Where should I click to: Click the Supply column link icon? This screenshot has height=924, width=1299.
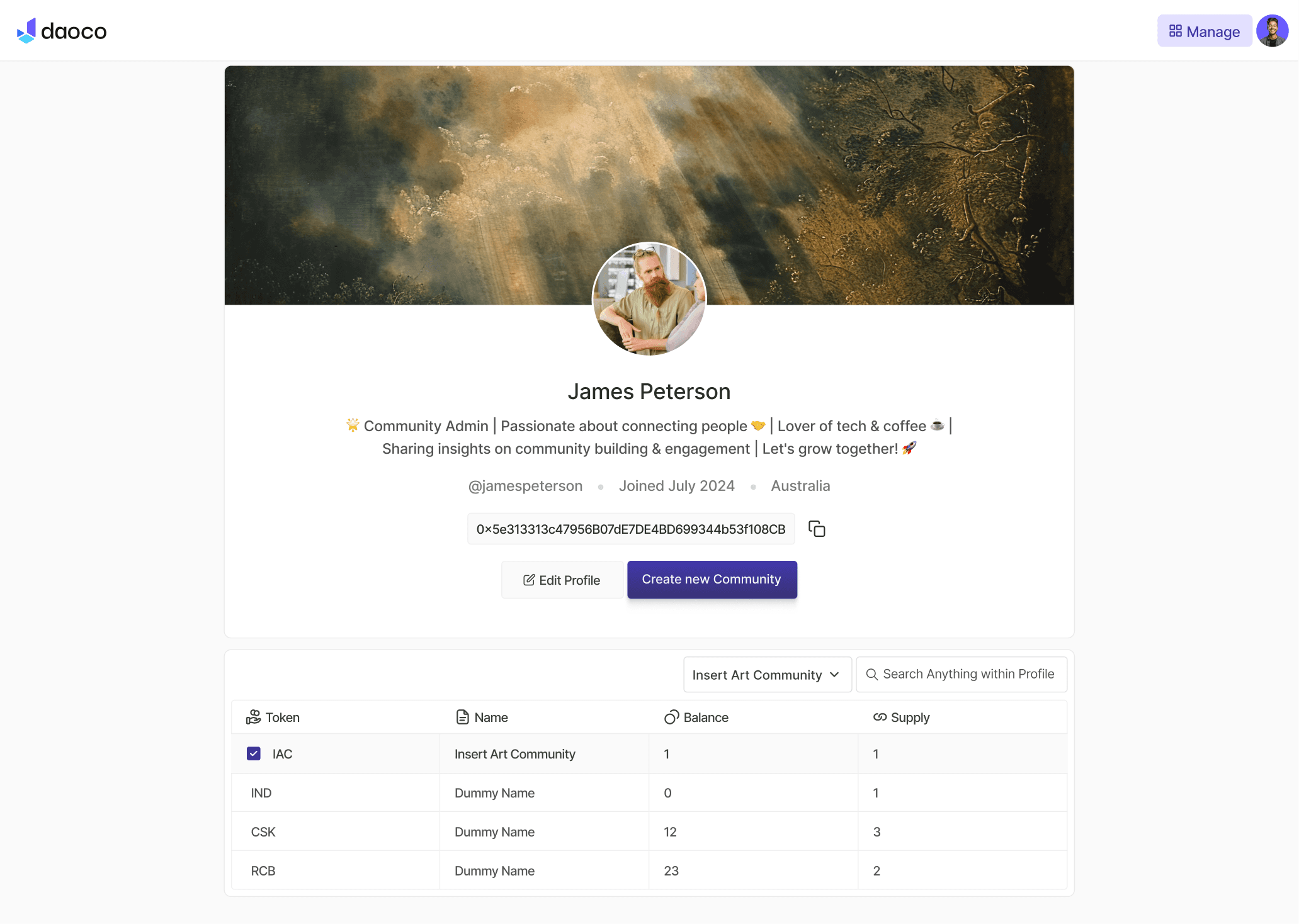tap(880, 717)
